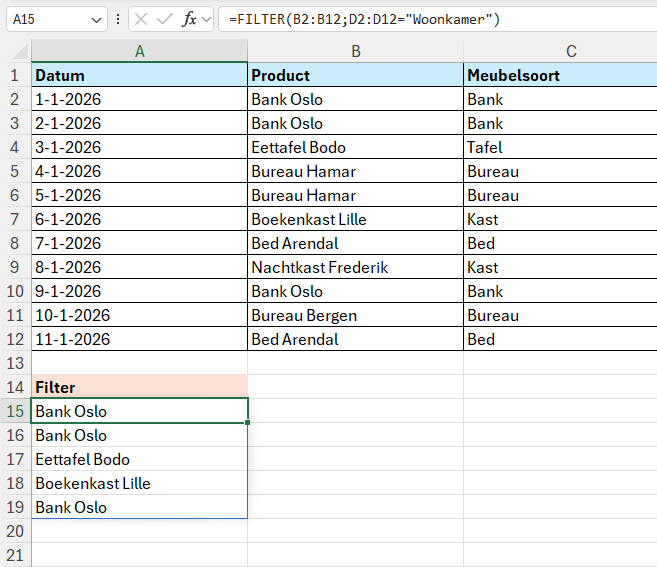This screenshot has height=567, width=657.
Task: Click the three-dot handle beside Name Box
Action: [x=119, y=20]
